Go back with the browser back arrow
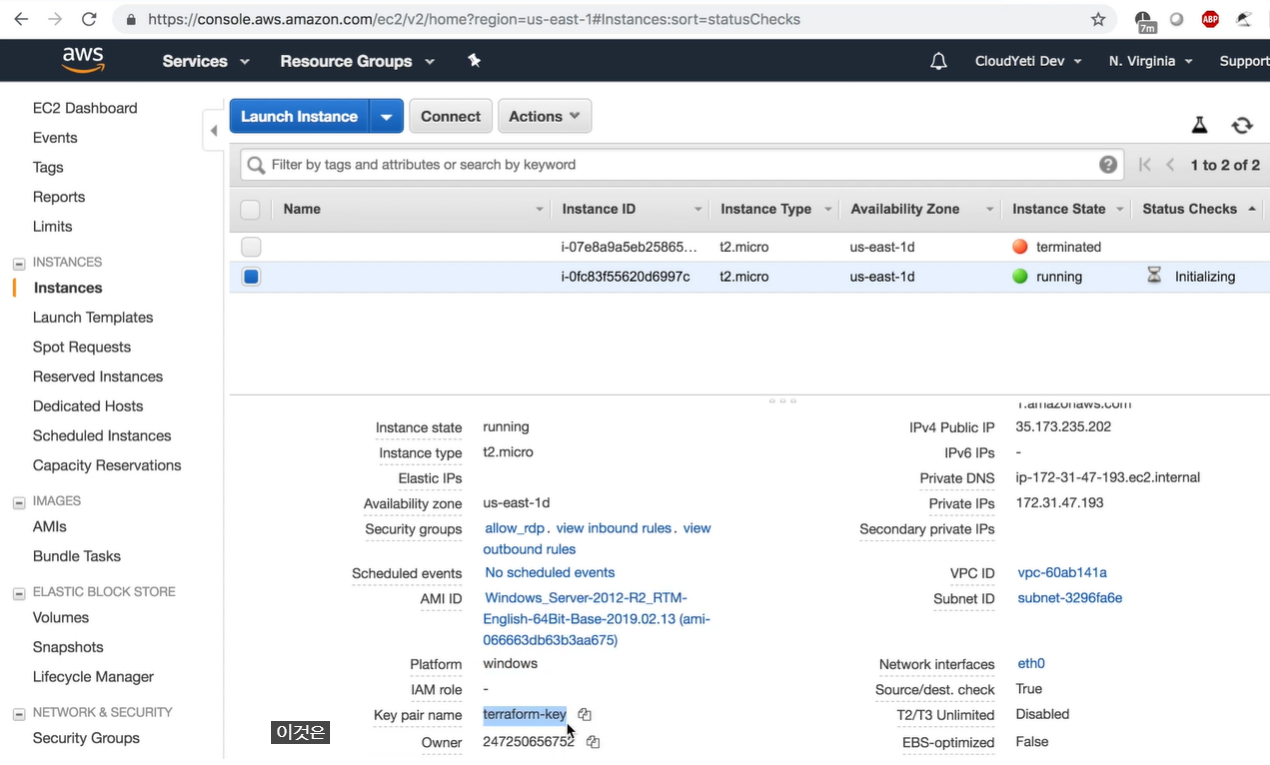 point(21,19)
